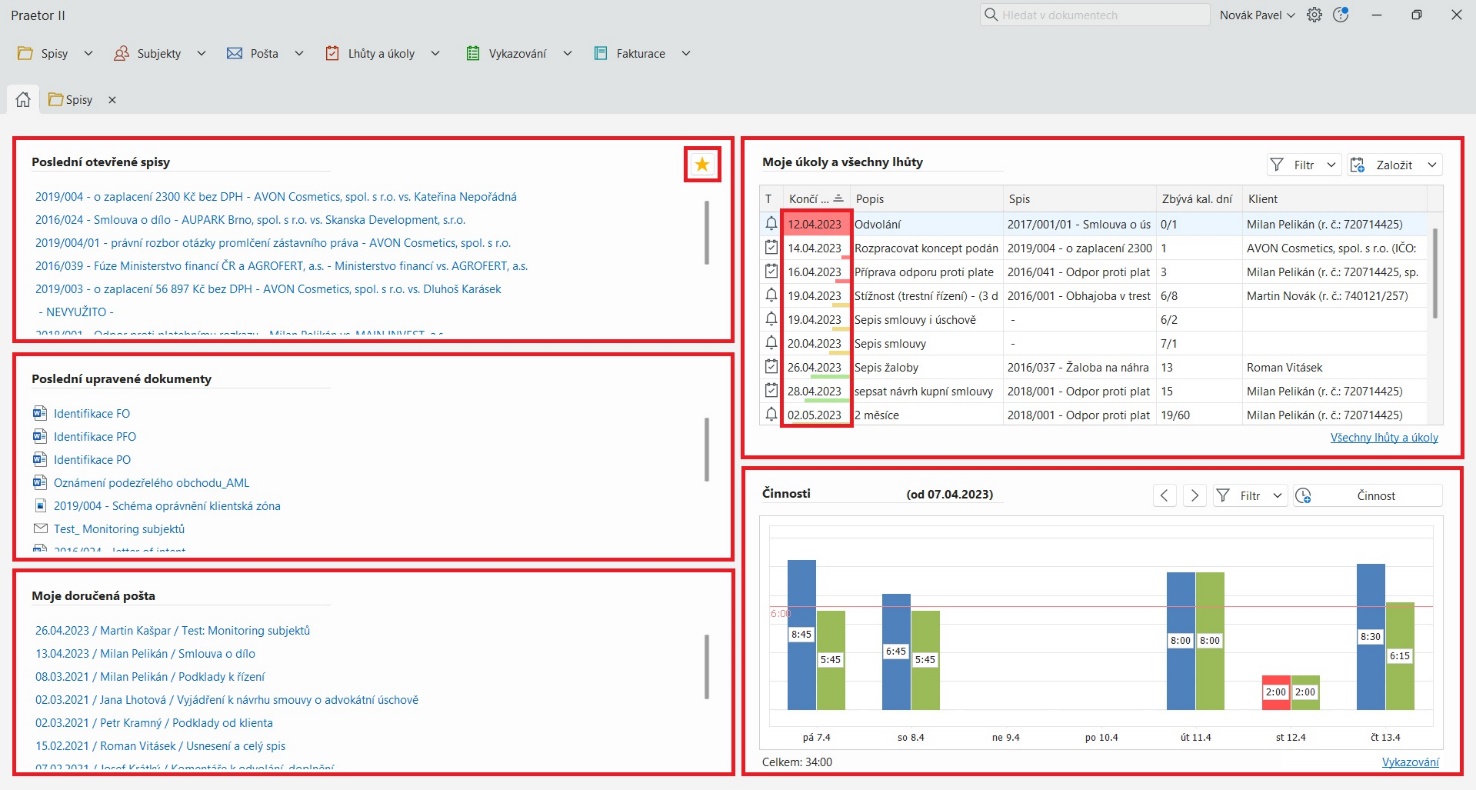The image size is (1476, 790).
Task: Open the Vykazování menu in the toolbar
Action: [x=518, y=53]
